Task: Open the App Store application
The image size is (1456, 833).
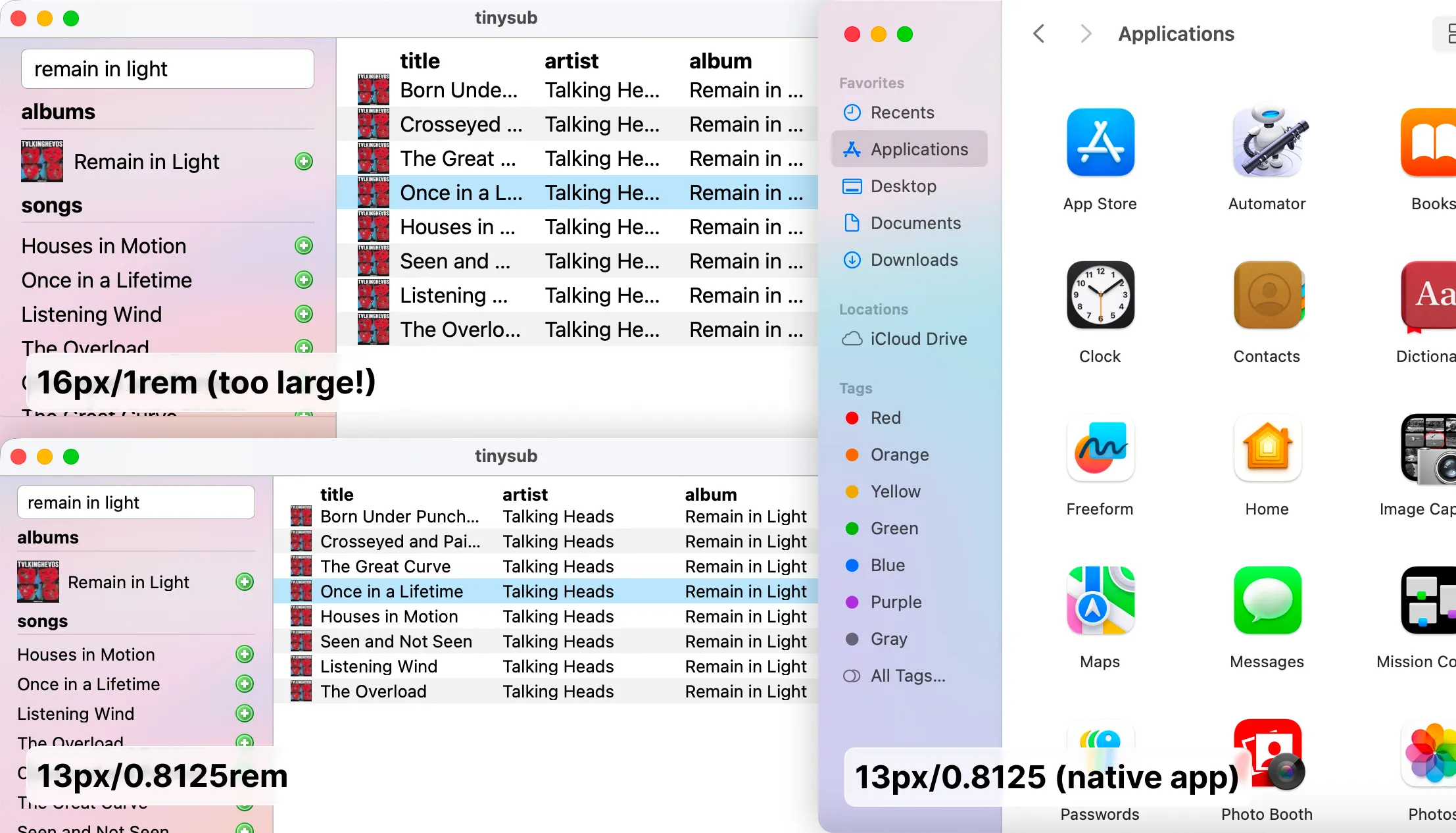Action: point(1100,142)
